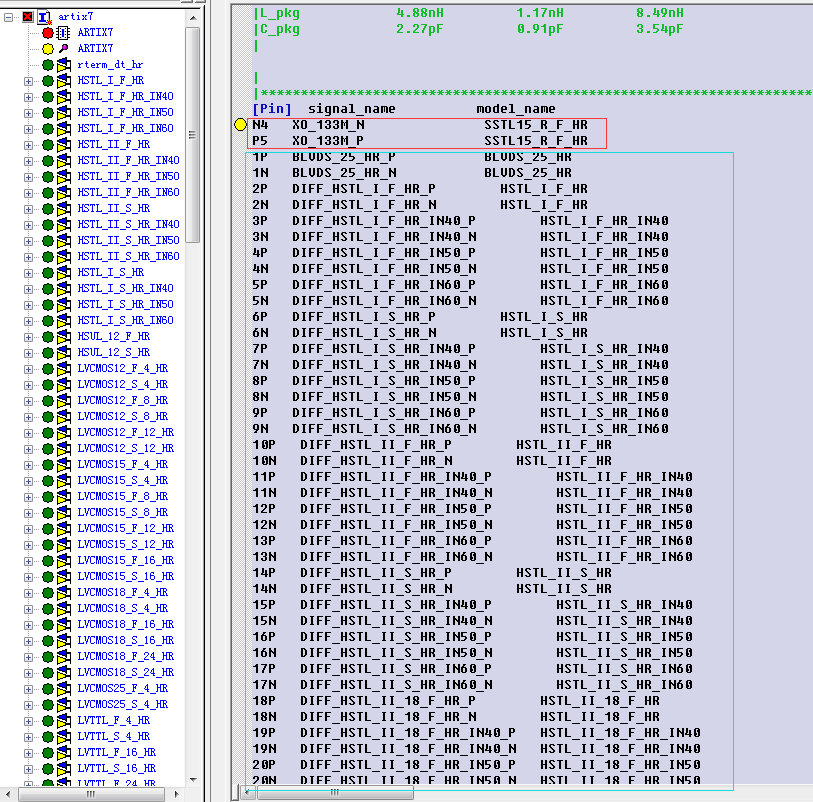Collapse the artix7 root tree node

tap(8, 18)
